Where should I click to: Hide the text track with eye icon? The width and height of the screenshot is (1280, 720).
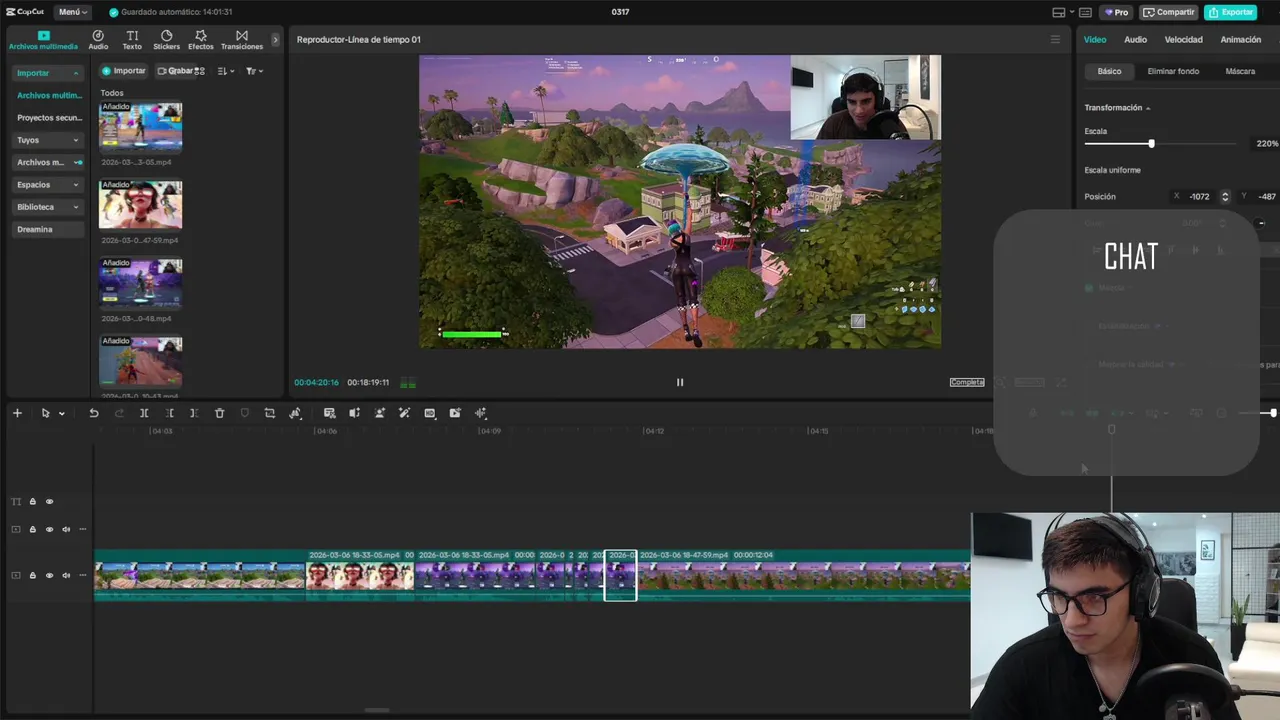[49, 502]
